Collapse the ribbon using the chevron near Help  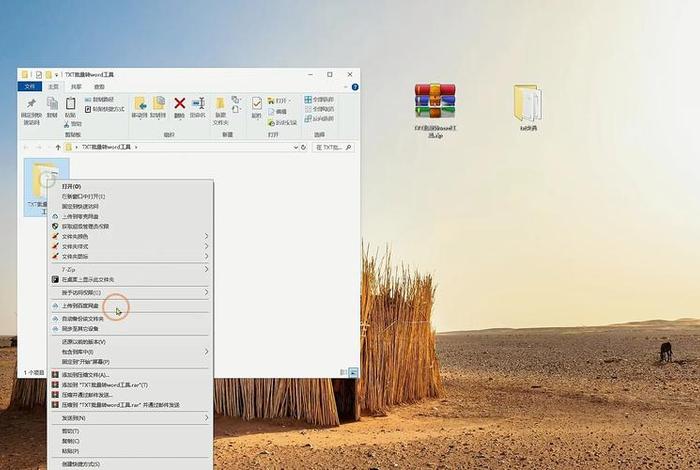[x=346, y=87]
